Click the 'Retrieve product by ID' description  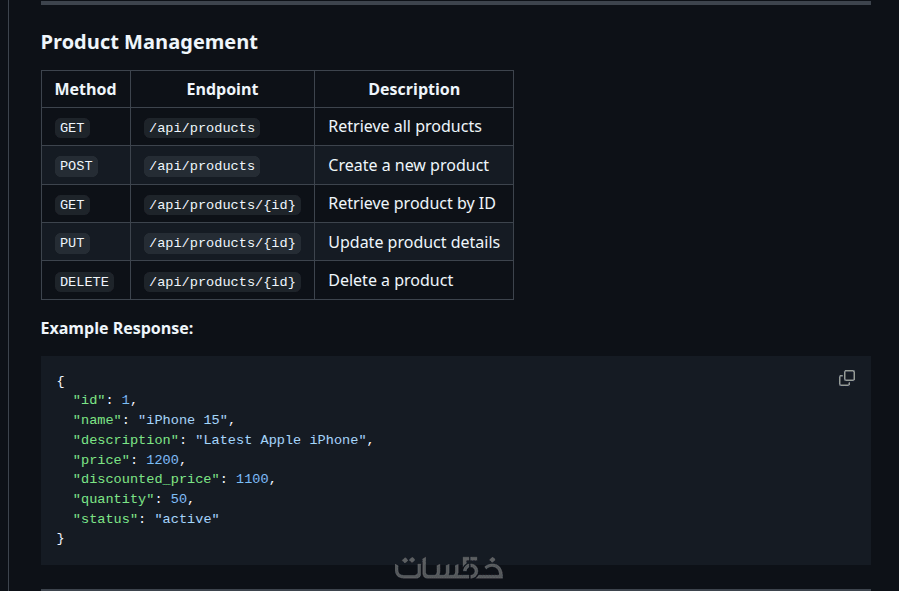[x=412, y=204]
